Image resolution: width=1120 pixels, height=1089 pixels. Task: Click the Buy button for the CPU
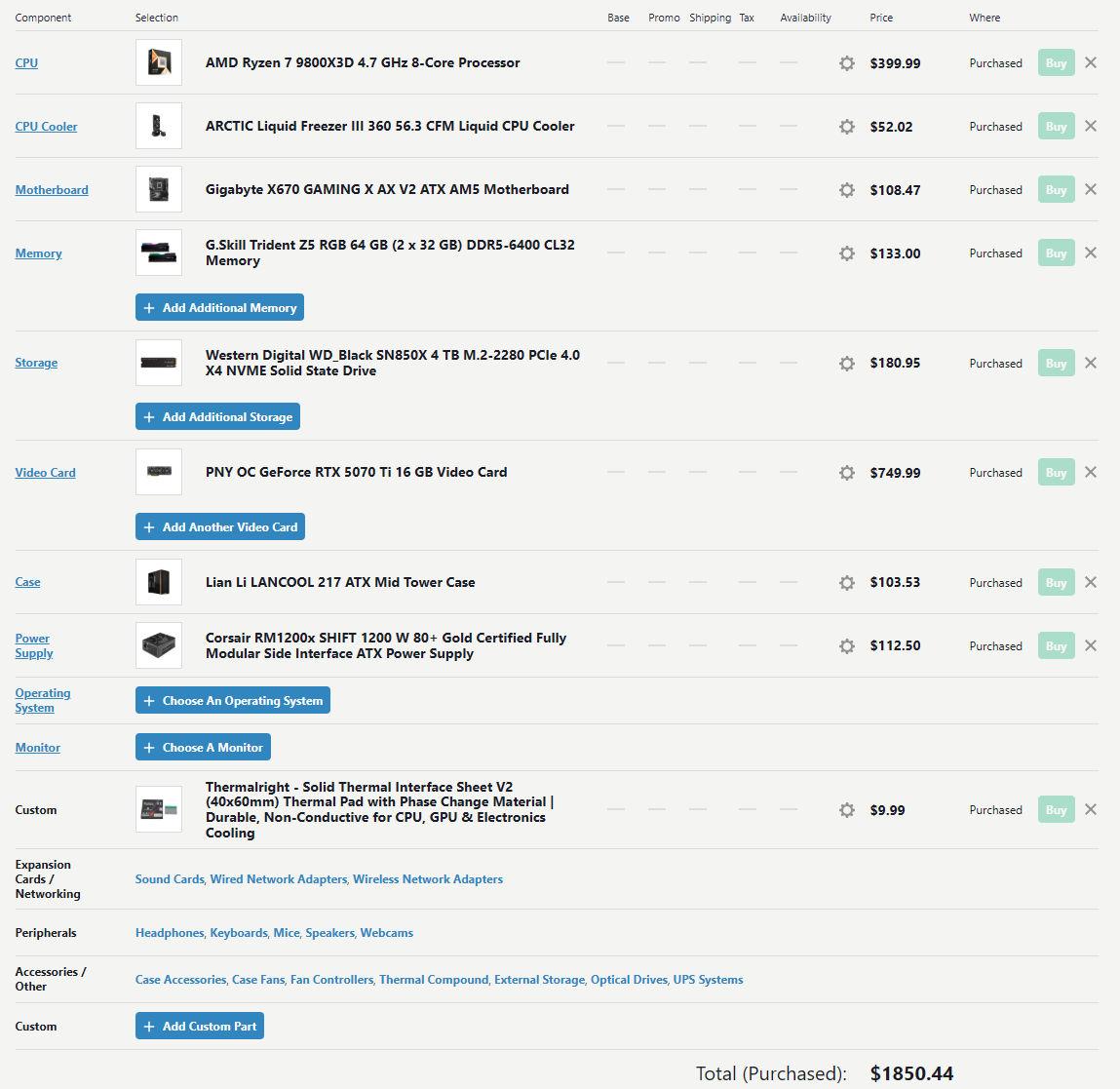pos(1056,62)
